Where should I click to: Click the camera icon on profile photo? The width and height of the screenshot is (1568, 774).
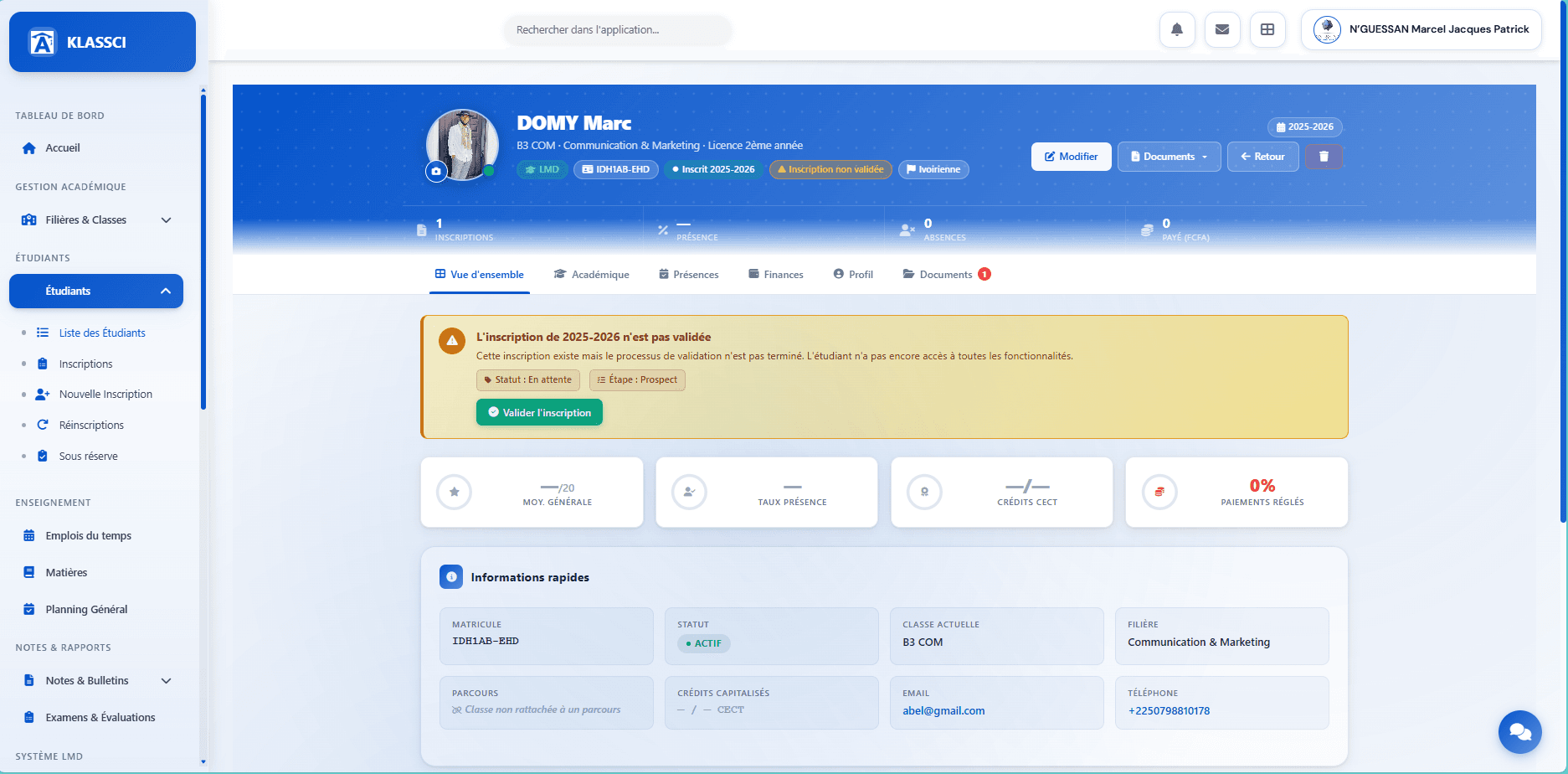436,171
